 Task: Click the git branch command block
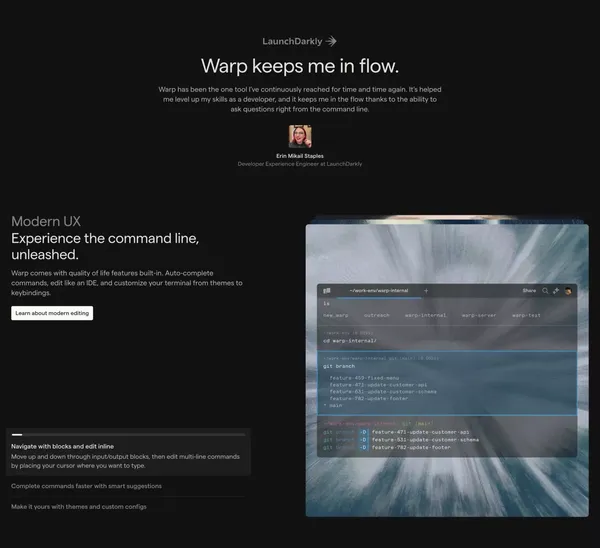pos(447,383)
